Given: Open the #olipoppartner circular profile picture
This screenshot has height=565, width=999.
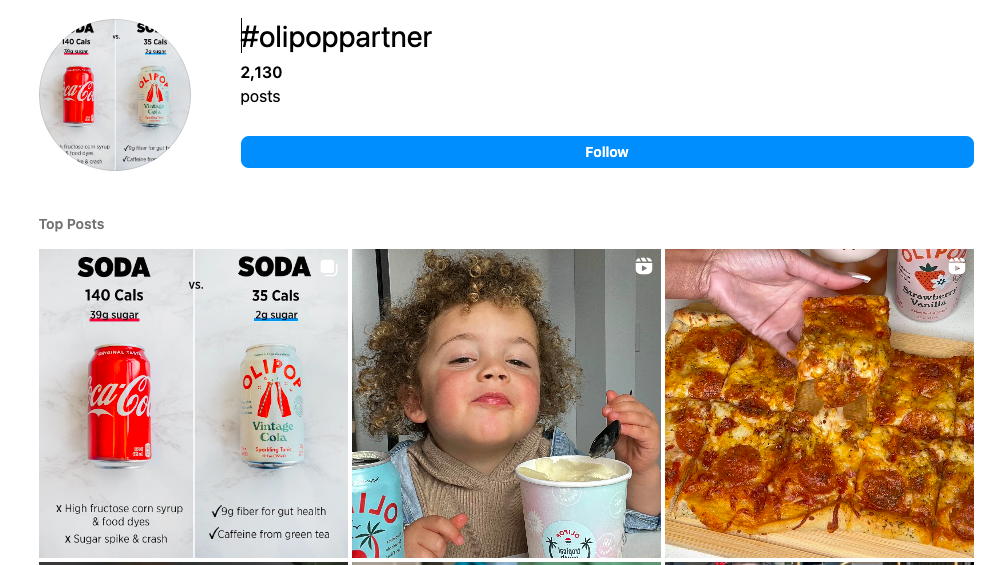Looking at the screenshot, I should pos(115,95).
